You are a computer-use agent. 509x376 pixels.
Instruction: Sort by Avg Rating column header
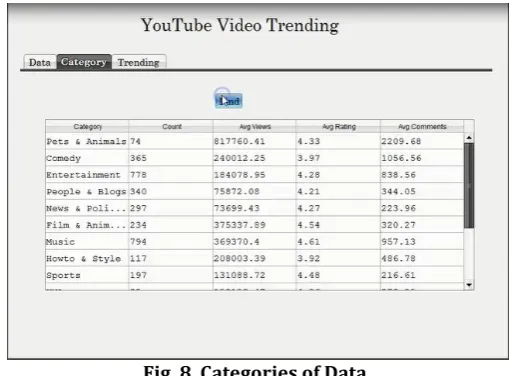tap(339, 127)
